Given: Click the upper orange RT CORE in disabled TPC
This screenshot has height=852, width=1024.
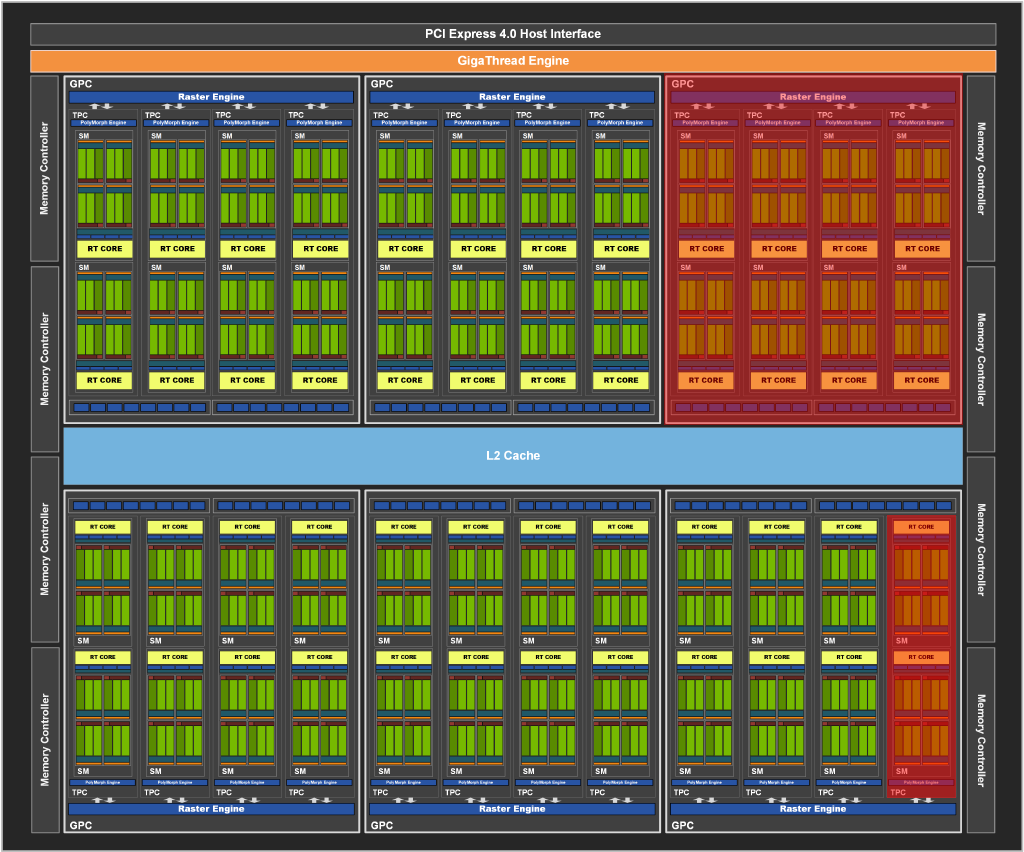Looking at the screenshot, I should (920, 527).
